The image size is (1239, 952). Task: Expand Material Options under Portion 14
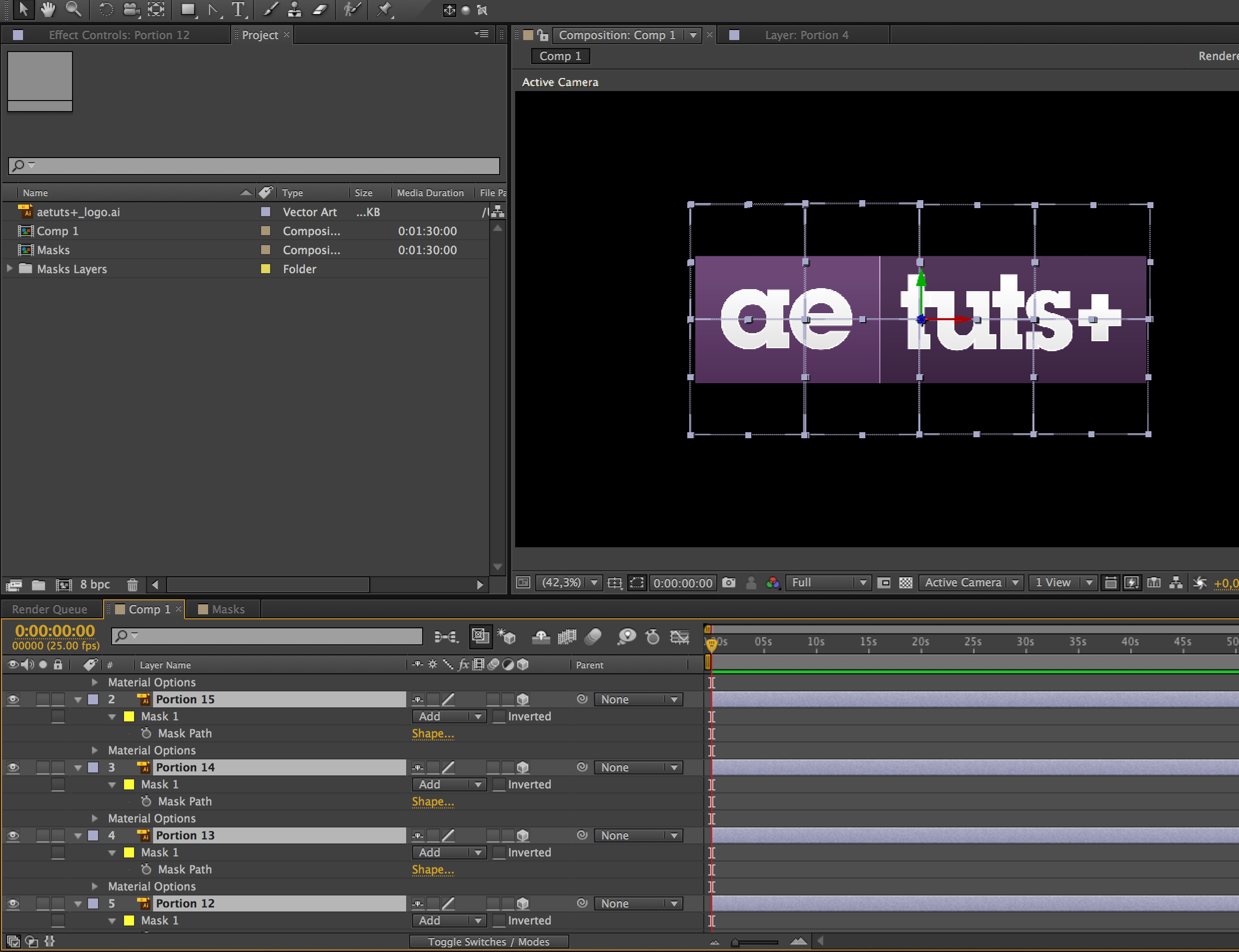(x=95, y=818)
